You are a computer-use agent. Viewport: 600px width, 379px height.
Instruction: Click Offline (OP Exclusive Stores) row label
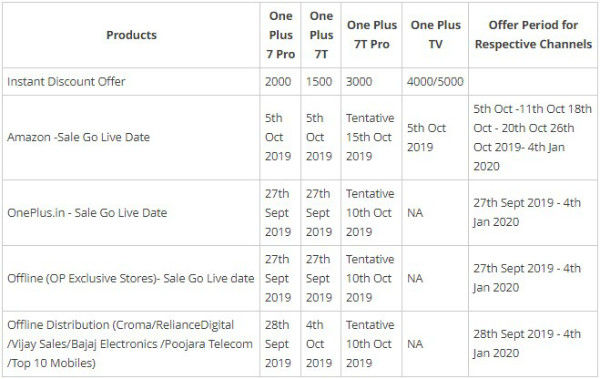coord(130,278)
